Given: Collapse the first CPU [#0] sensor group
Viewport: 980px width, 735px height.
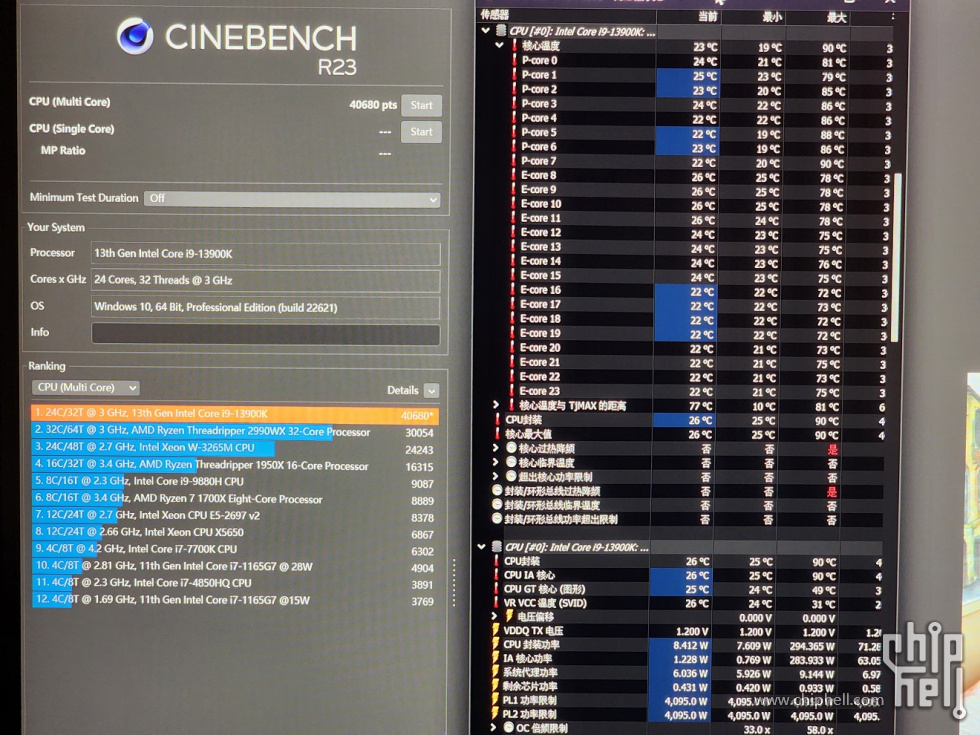Looking at the screenshot, I should [x=486, y=30].
